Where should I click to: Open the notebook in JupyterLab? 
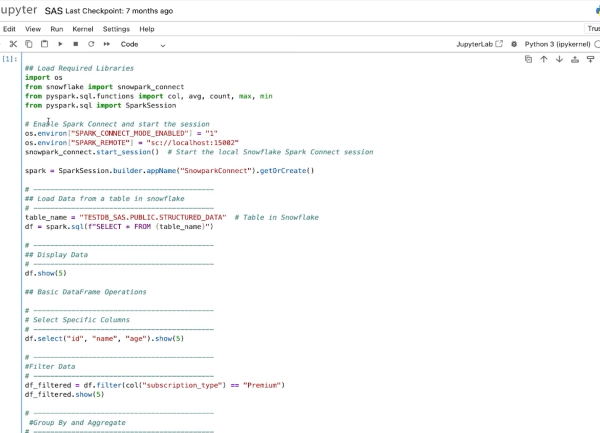point(479,44)
